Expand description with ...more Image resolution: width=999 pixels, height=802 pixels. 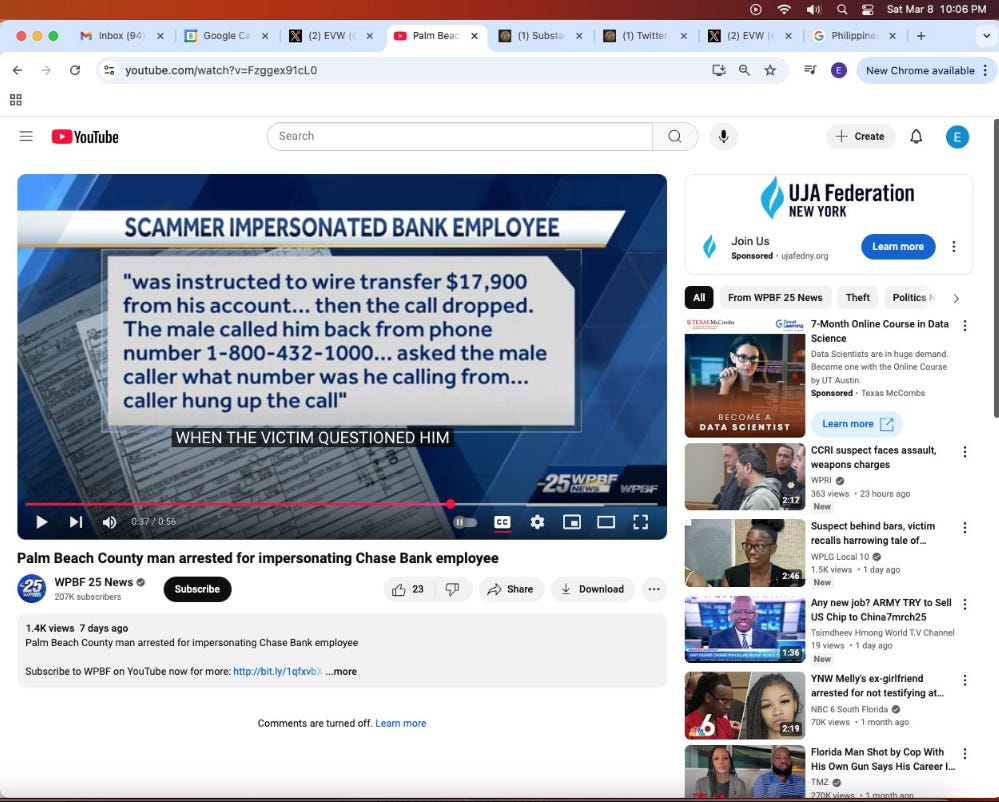point(341,671)
